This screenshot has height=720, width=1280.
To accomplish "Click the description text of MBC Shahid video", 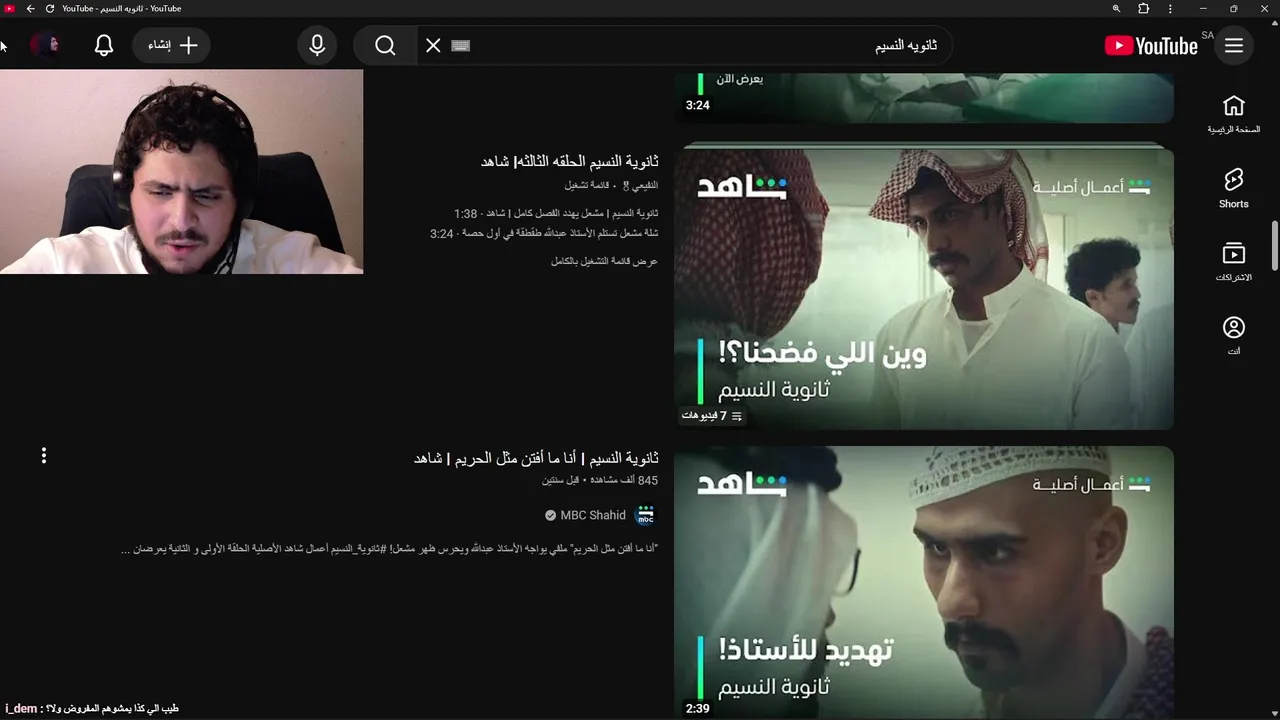I will pyautogui.click(x=389, y=549).
